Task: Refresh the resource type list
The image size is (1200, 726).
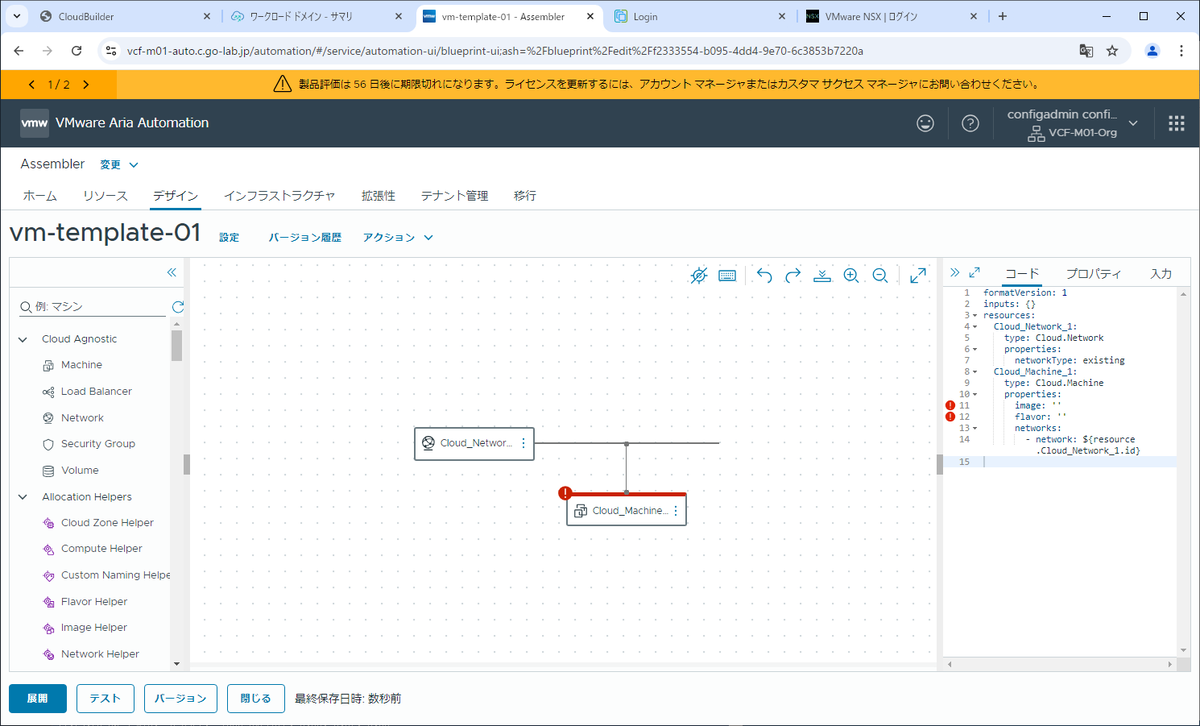Action: tap(178, 307)
